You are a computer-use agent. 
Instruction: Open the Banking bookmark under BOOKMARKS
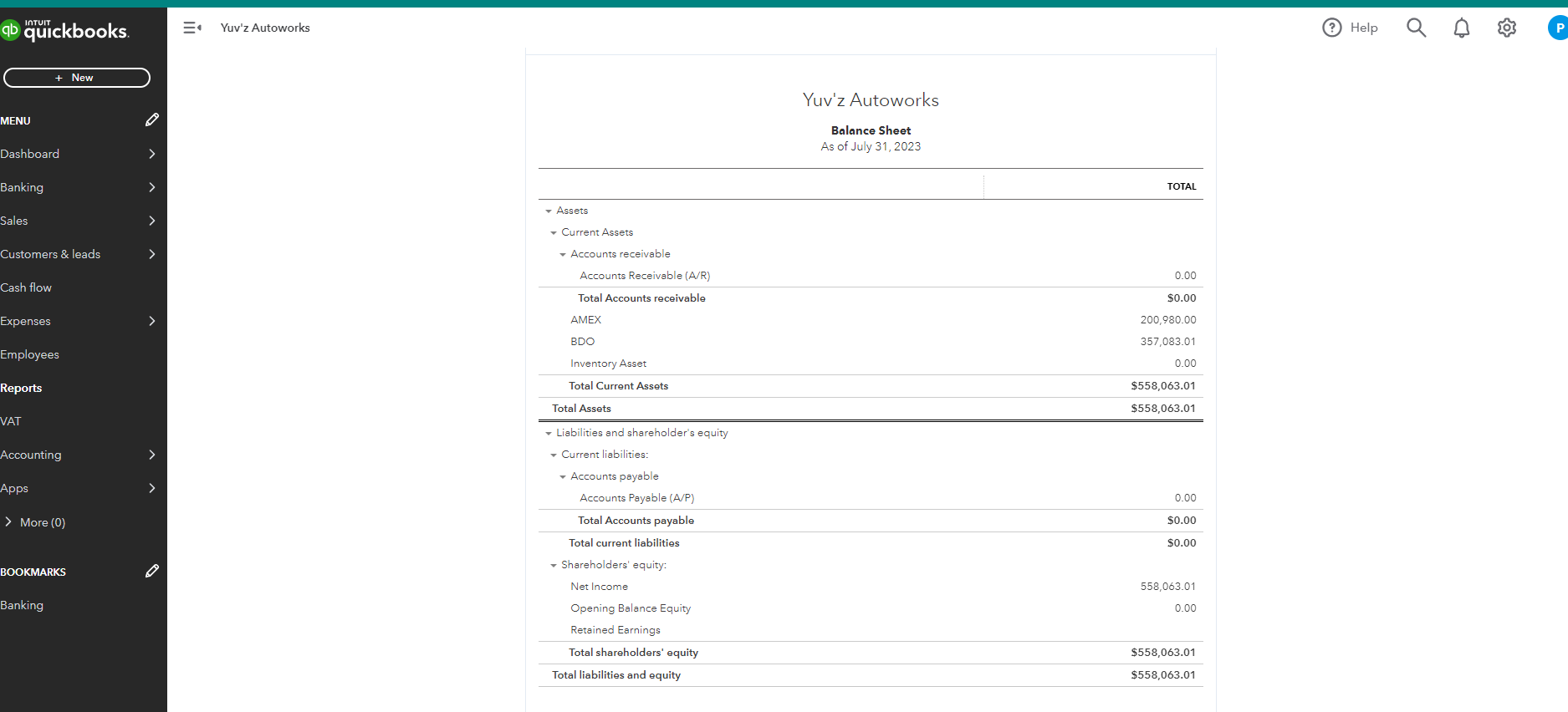(x=22, y=605)
